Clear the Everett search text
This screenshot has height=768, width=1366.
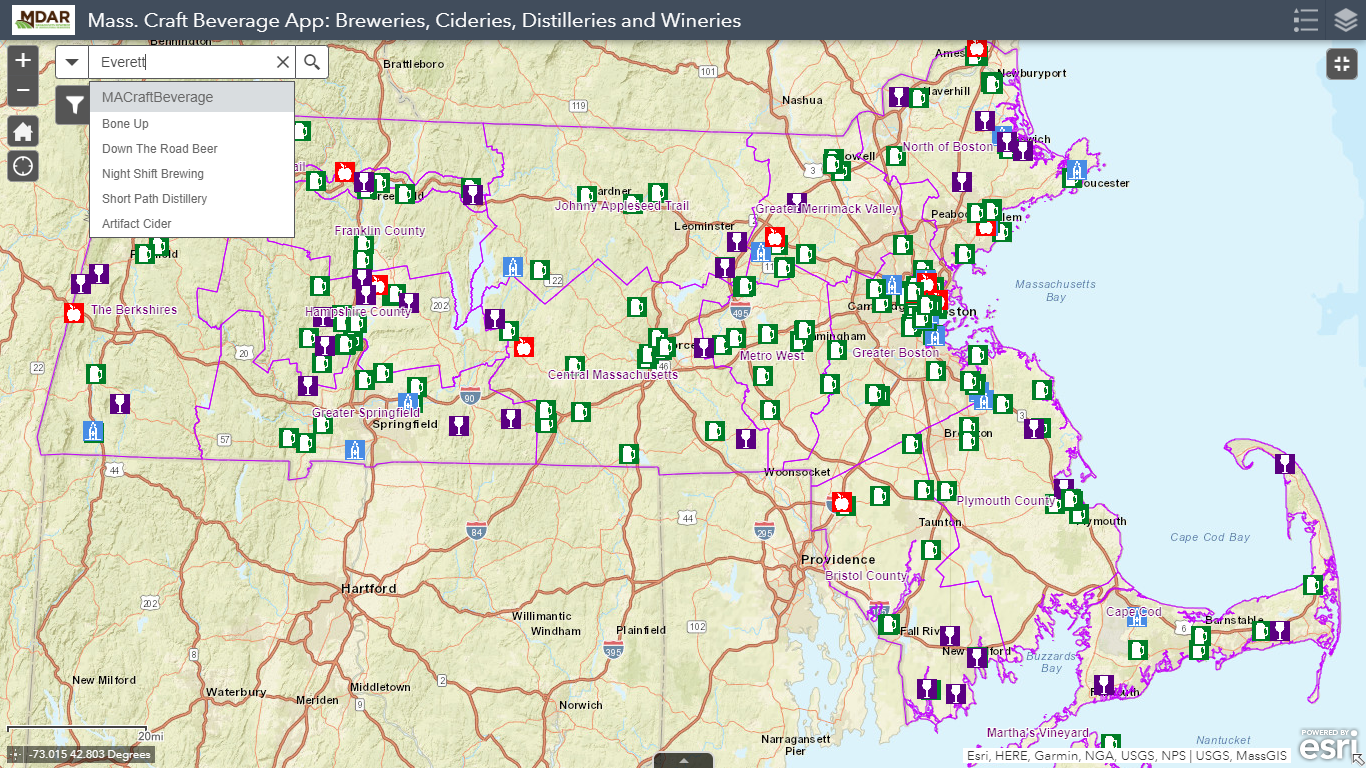coord(283,62)
